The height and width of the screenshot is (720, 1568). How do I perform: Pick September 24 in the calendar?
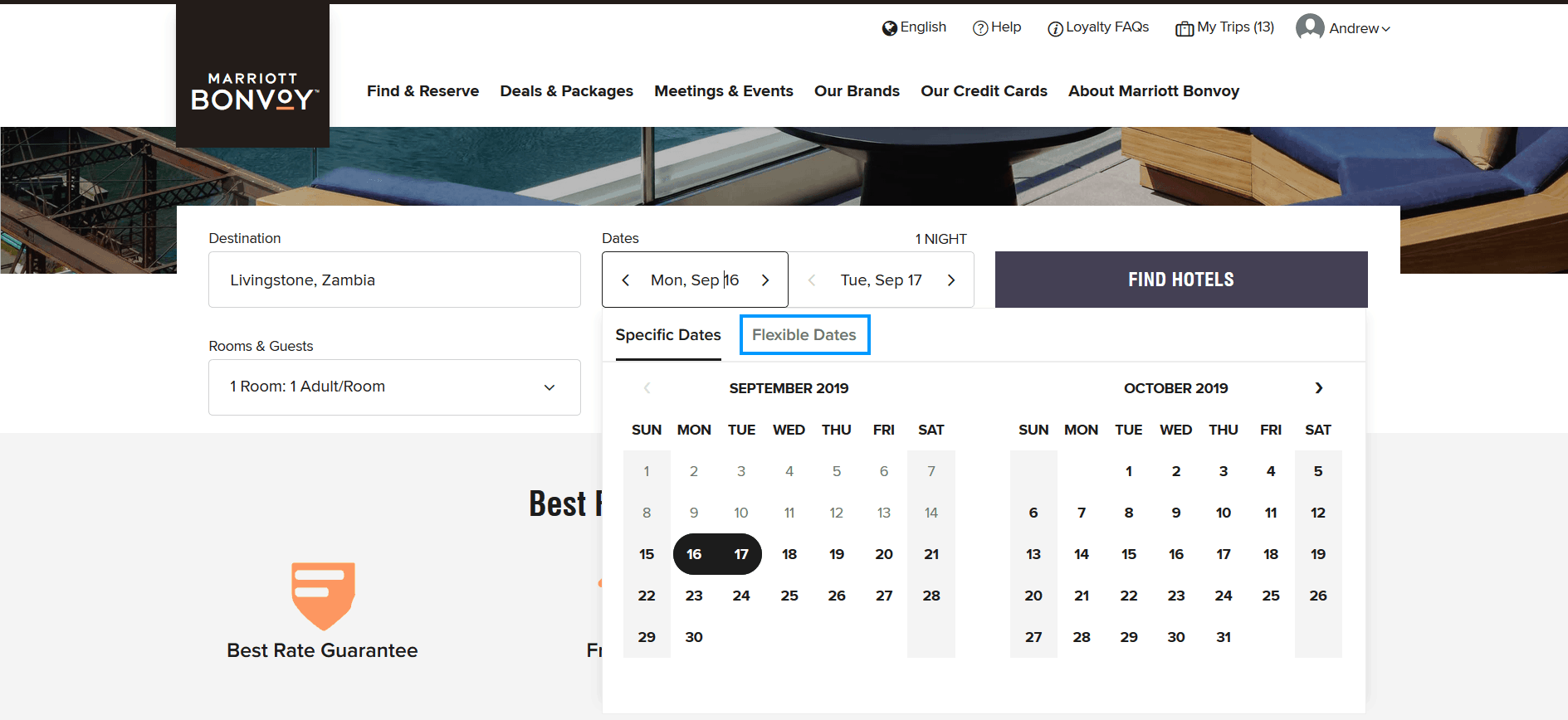pyautogui.click(x=741, y=596)
